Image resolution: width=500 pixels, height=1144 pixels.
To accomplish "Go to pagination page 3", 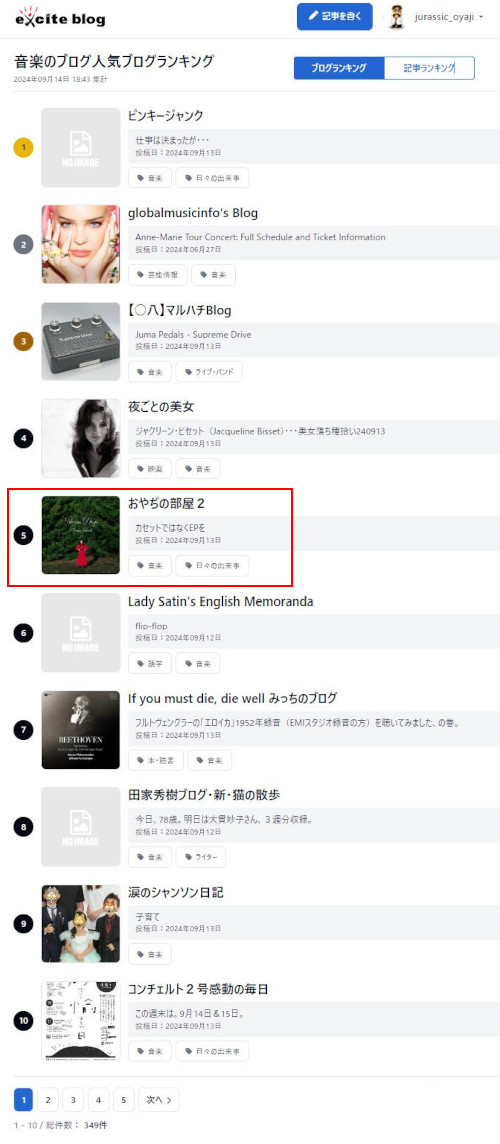I will 73,1099.
